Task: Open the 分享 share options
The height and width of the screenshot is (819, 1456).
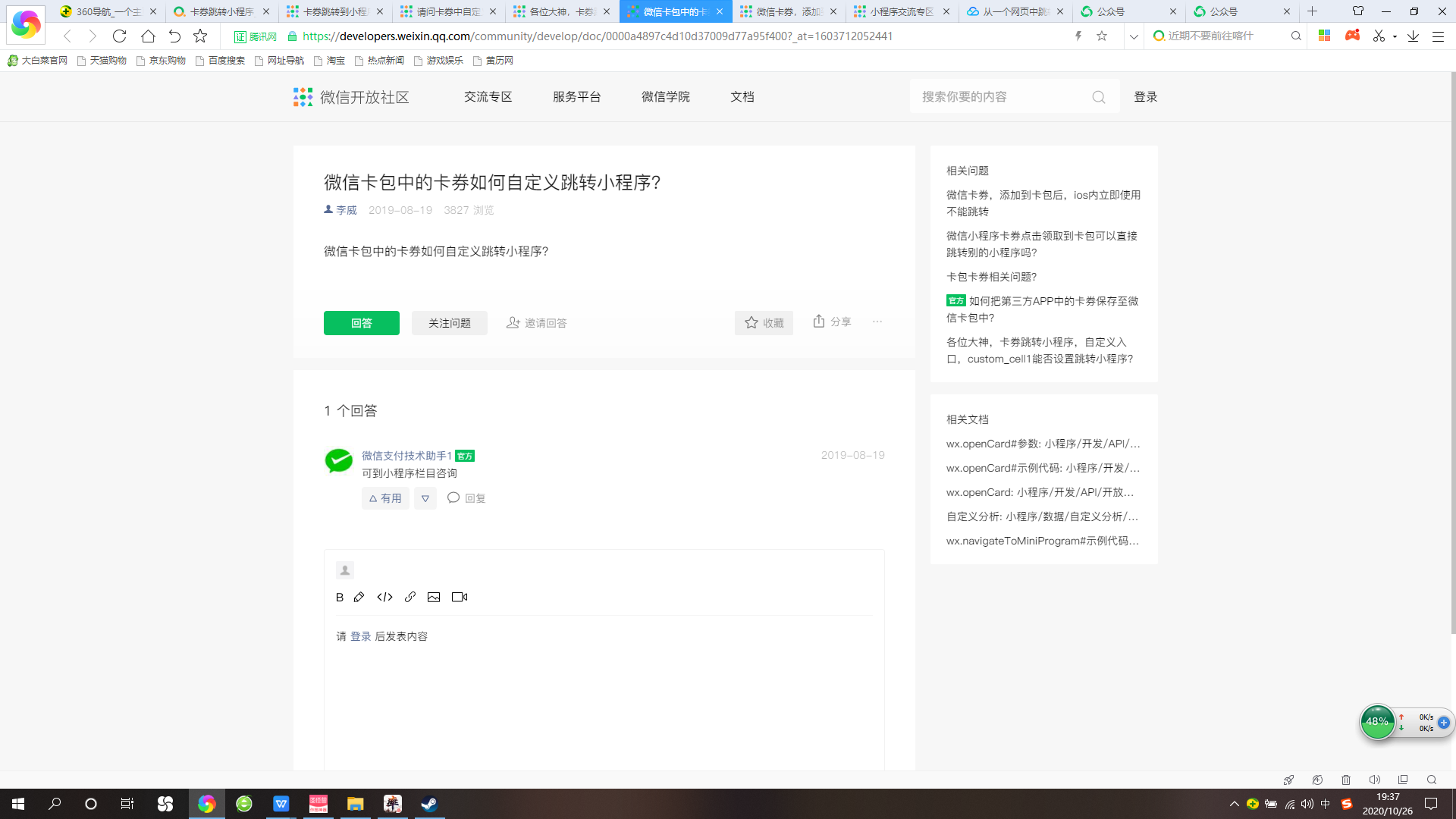Action: tap(832, 322)
